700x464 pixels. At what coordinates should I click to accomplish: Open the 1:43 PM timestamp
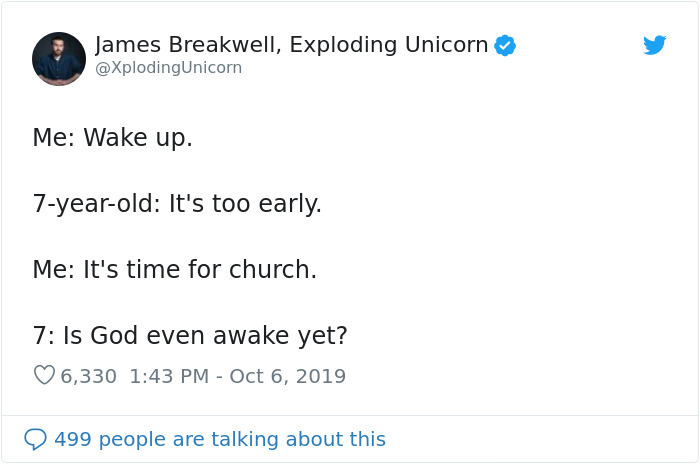[170, 376]
